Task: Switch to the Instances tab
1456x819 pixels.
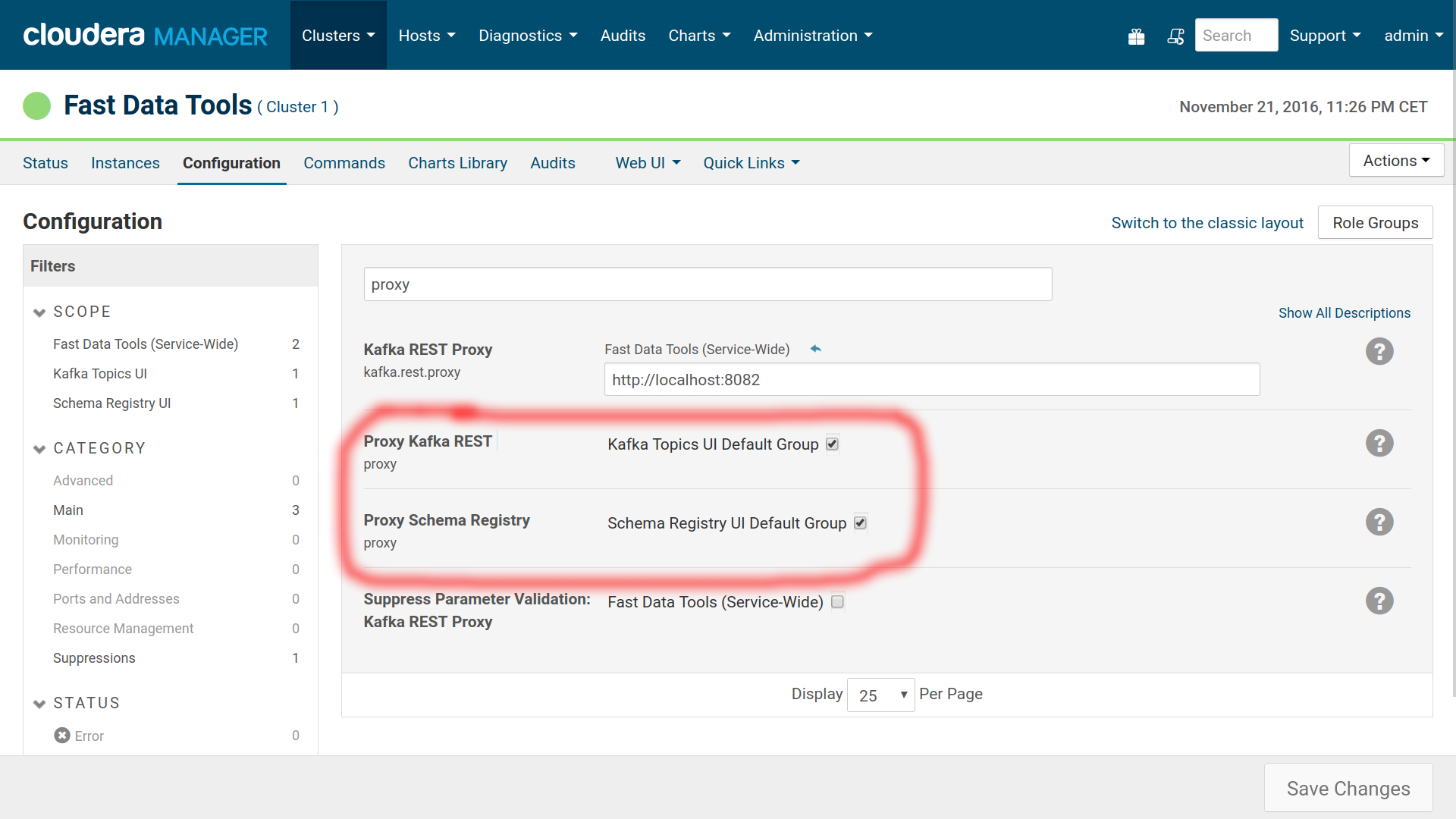Action: [x=125, y=162]
